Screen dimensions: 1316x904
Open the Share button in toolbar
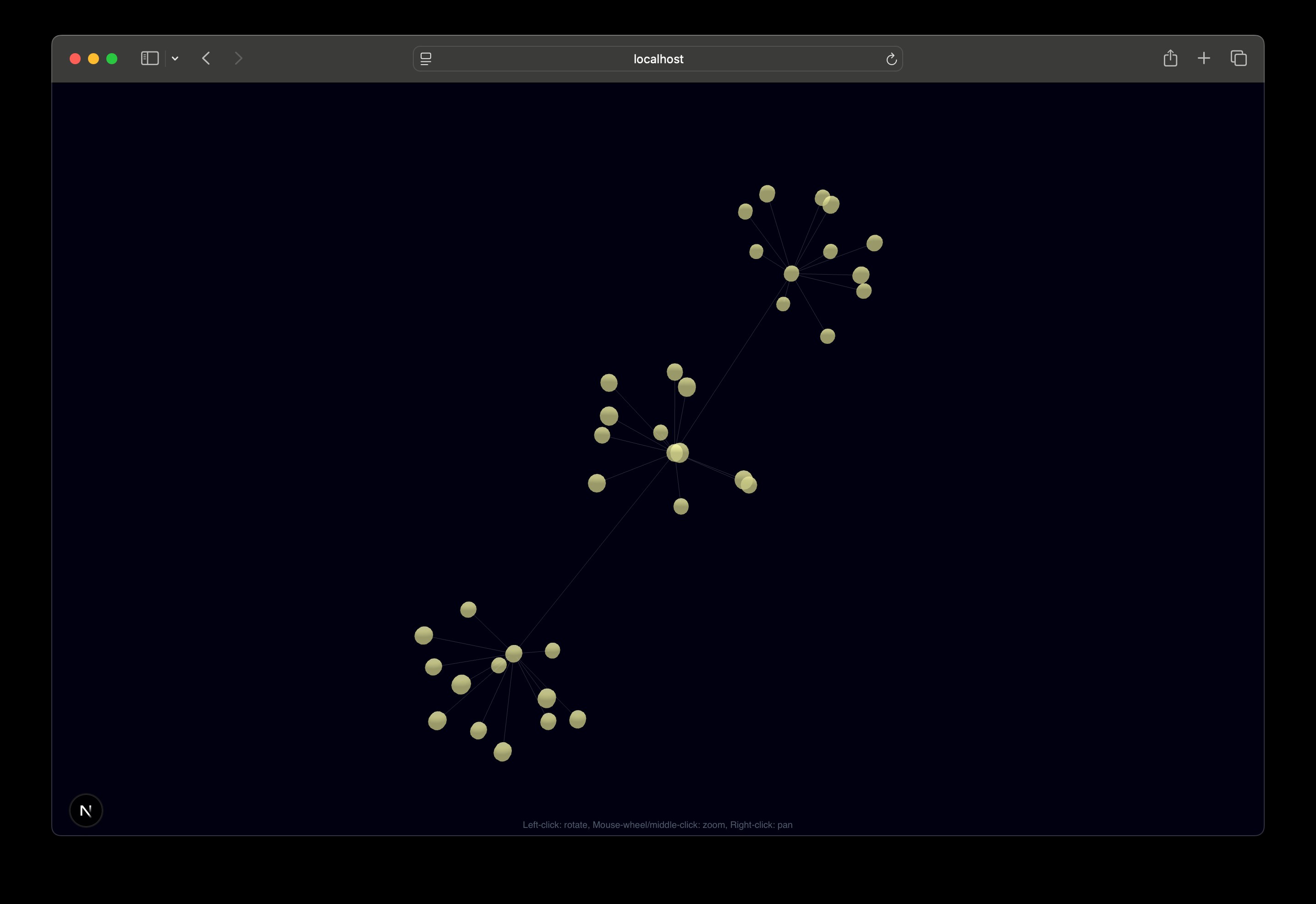(1170, 58)
